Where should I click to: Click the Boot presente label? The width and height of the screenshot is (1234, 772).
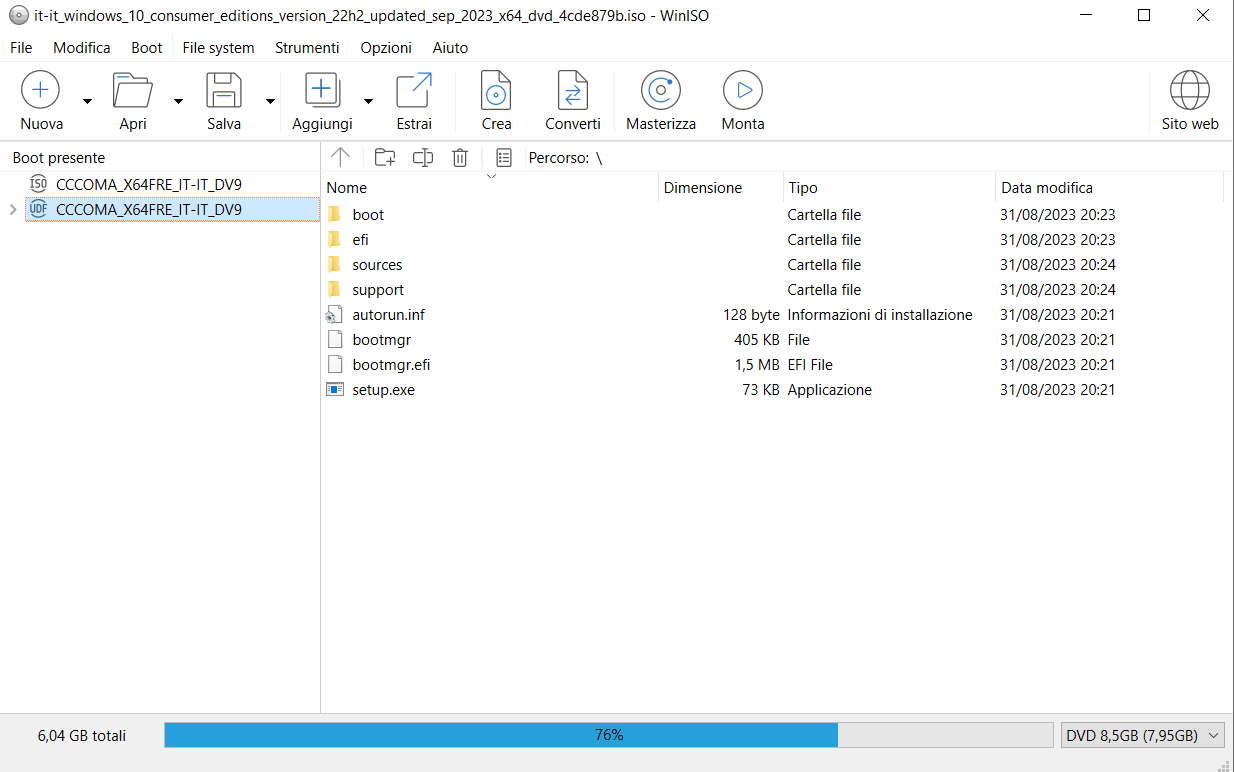[59, 158]
